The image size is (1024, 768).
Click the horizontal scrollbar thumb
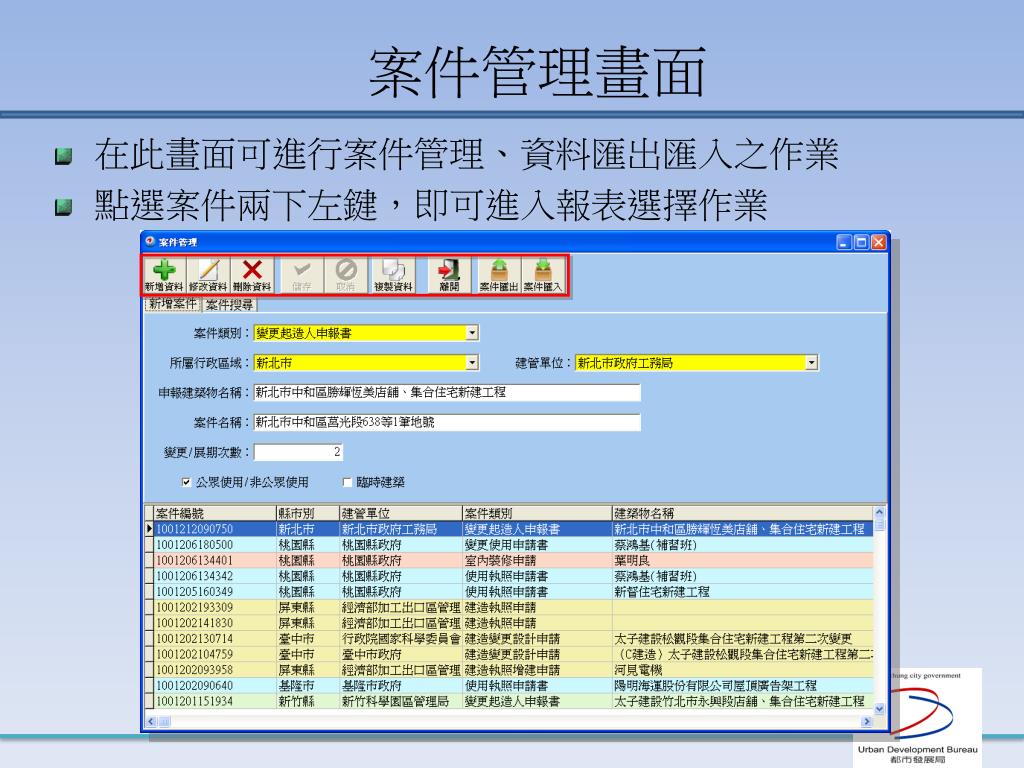(165, 722)
